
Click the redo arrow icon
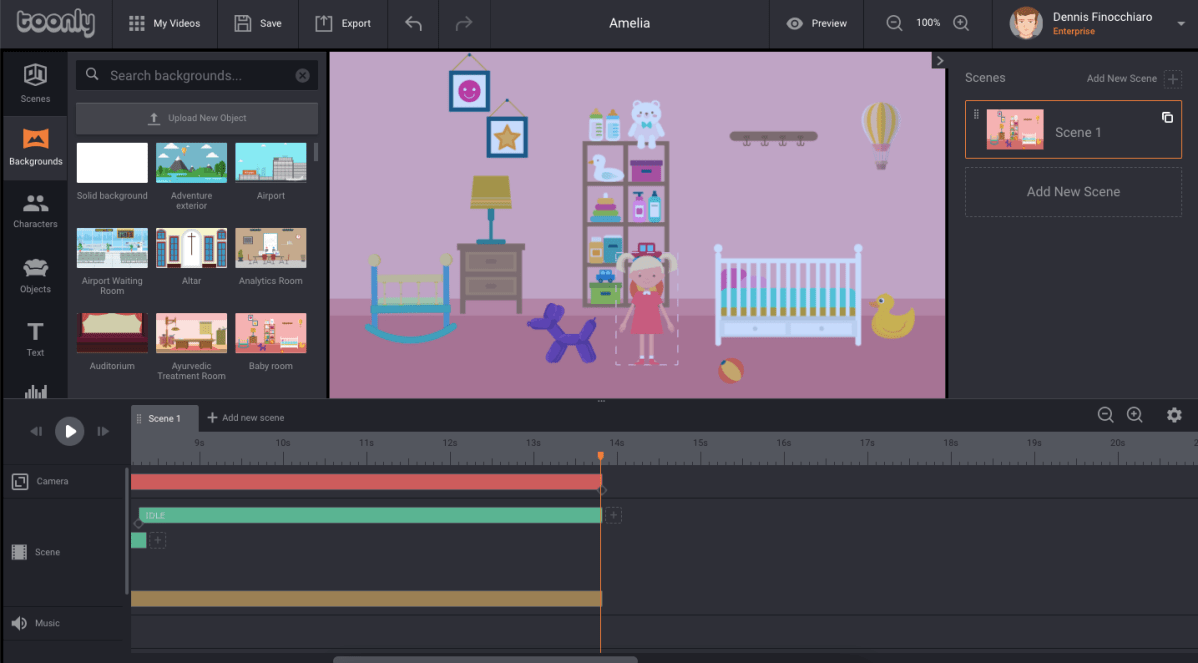463,24
